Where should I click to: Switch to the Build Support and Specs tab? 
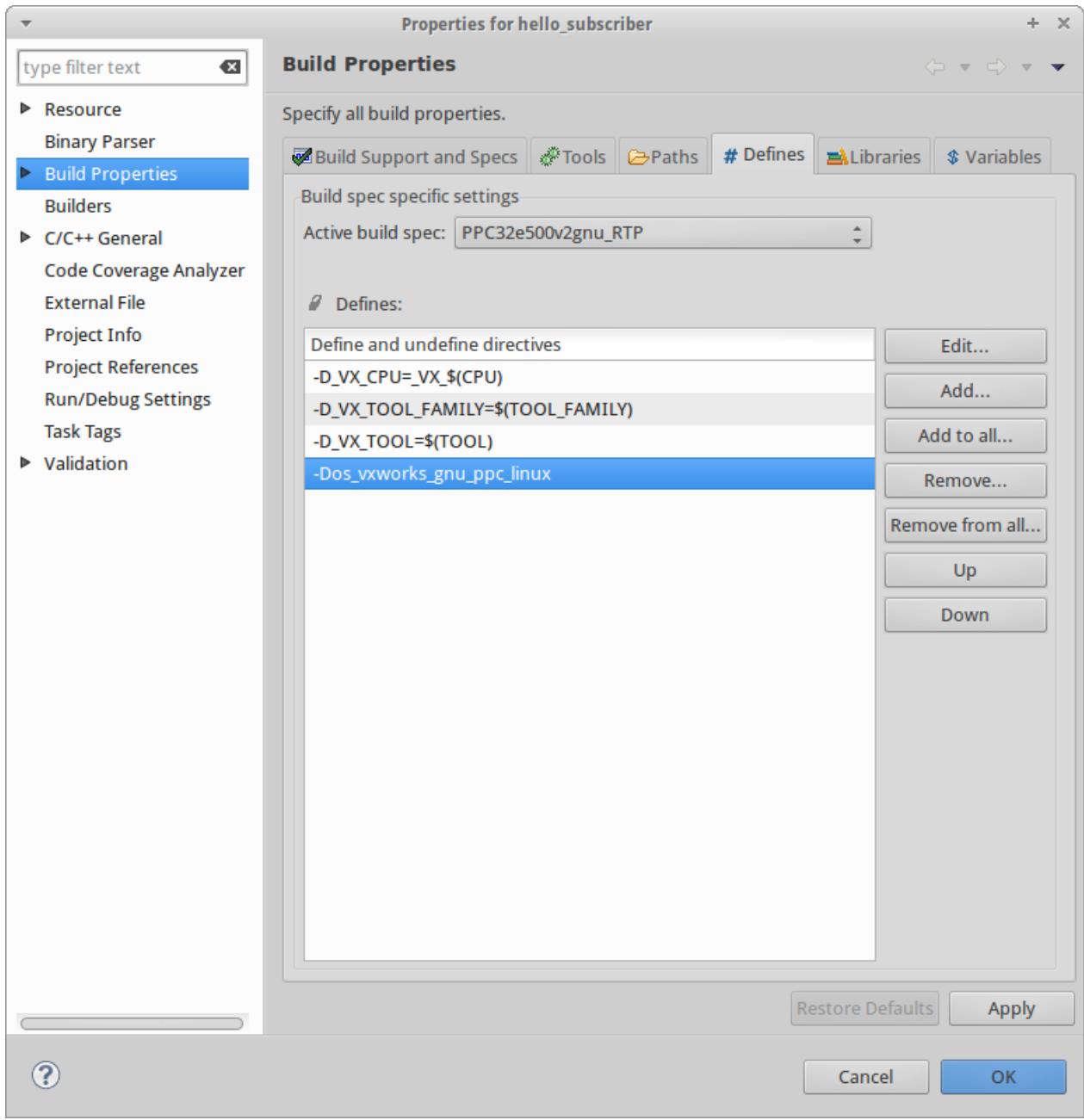click(406, 157)
